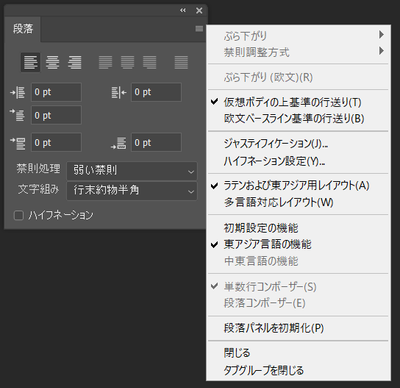Click the space before paragraph icon
Image resolution: width=400 pixels, height=388 pixels.
[18, 143]
